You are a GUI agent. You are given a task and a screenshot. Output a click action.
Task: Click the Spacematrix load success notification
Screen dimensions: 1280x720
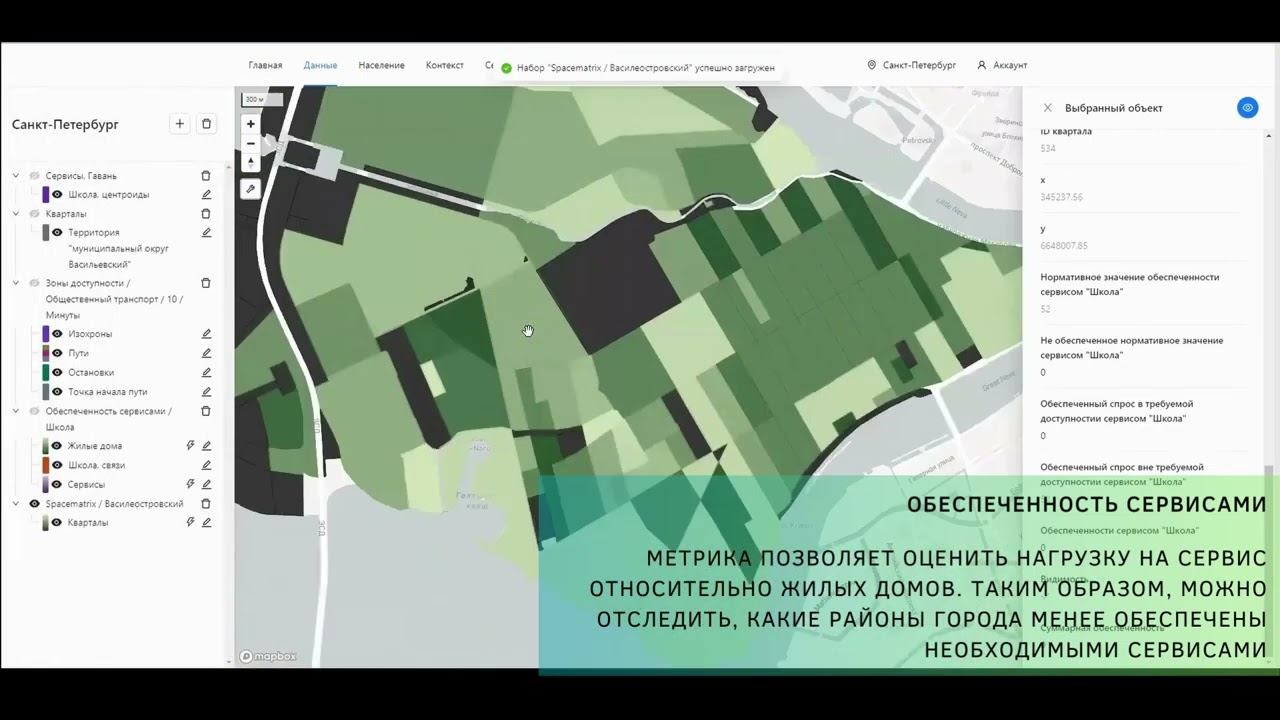(639, 68)
